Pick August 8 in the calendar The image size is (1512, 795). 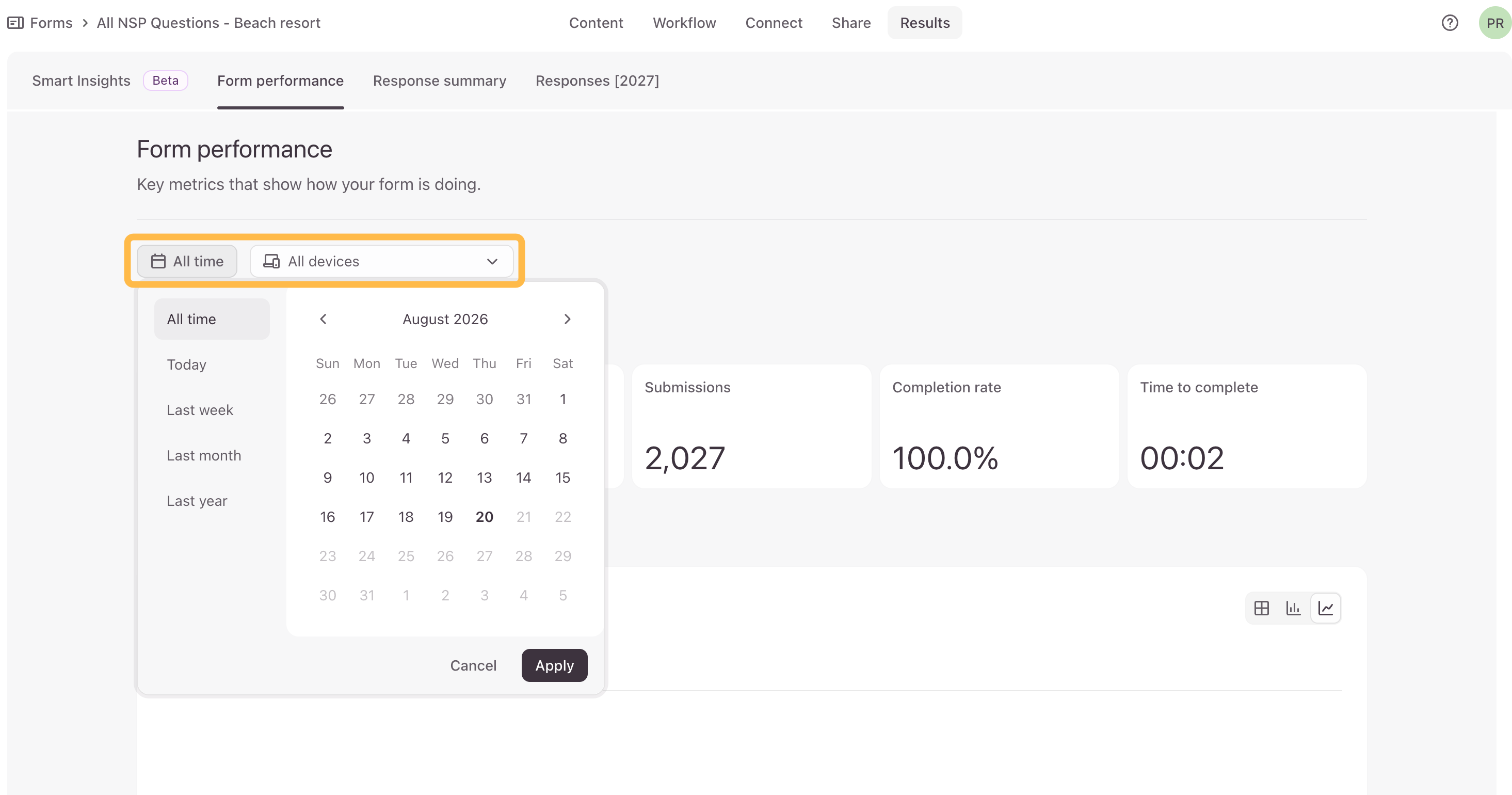coord(563,439)
